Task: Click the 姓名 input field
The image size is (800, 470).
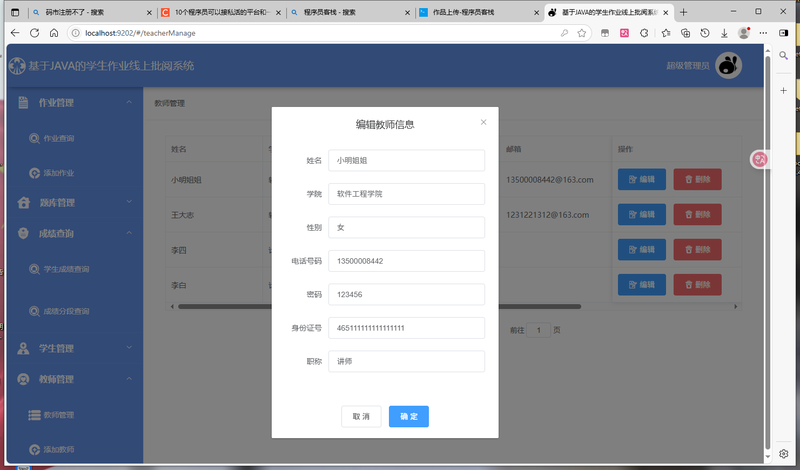Action: pyautogui.click(x=406, y=160)
